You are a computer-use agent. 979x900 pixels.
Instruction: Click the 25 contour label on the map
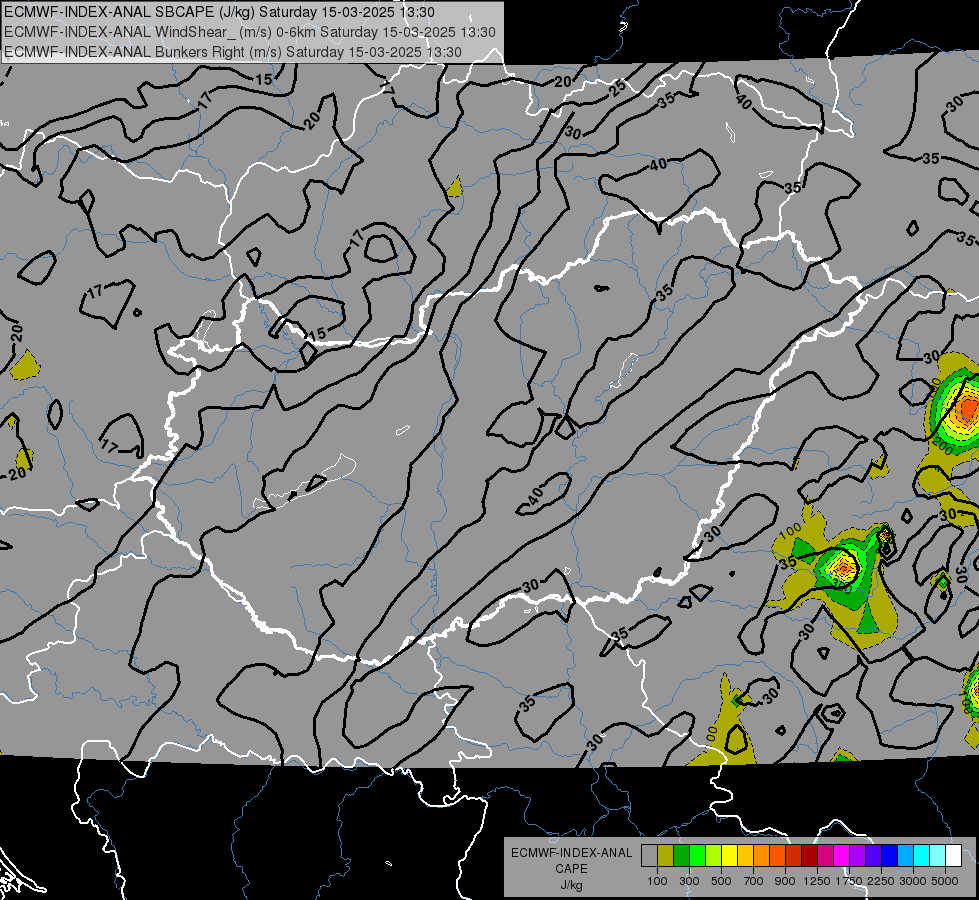[x=617, y=89]
